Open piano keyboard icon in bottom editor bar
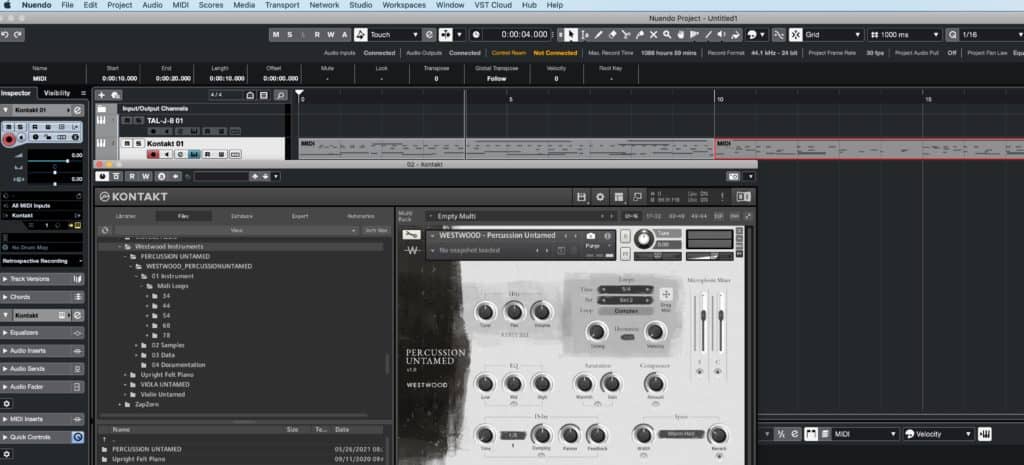This screenshot has width=1024, height=465. [985, 434]
